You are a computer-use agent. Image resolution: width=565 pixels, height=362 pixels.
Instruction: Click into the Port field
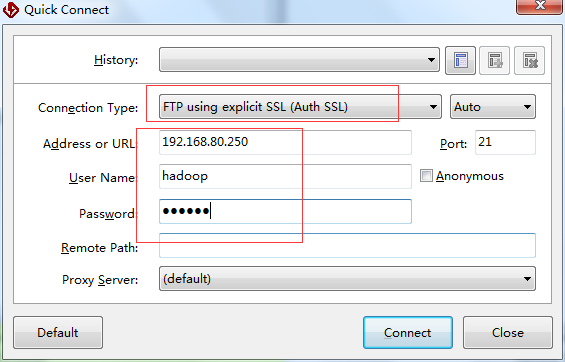click(x=505, y=142)
